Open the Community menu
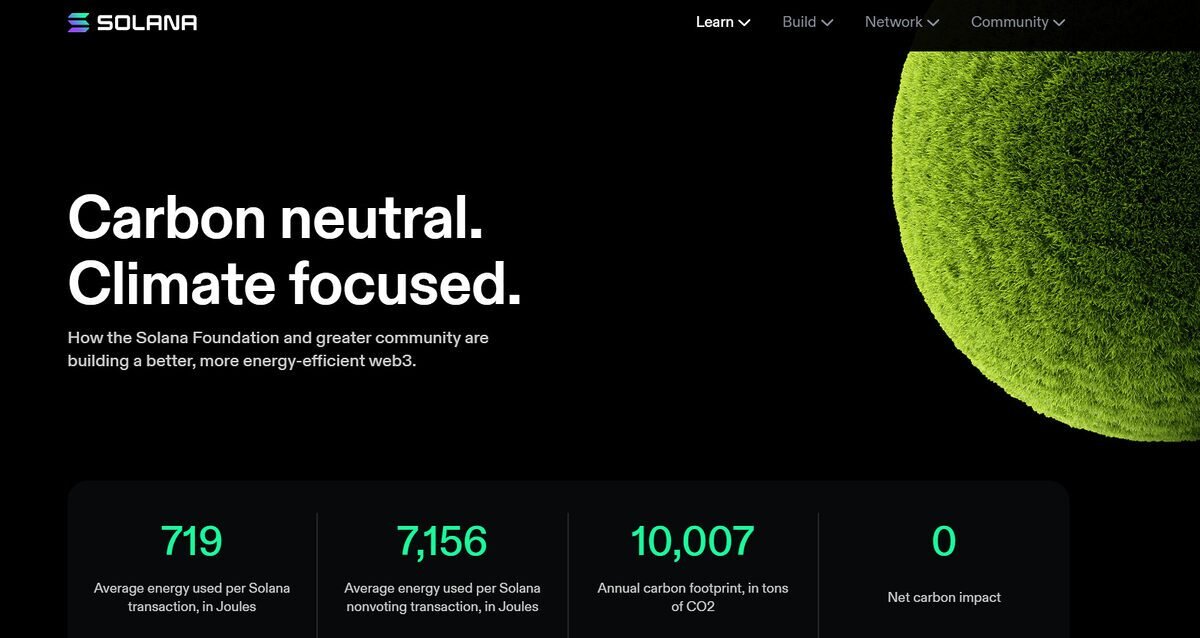Screen dimensions: 1200x638 coord(1018,22)
